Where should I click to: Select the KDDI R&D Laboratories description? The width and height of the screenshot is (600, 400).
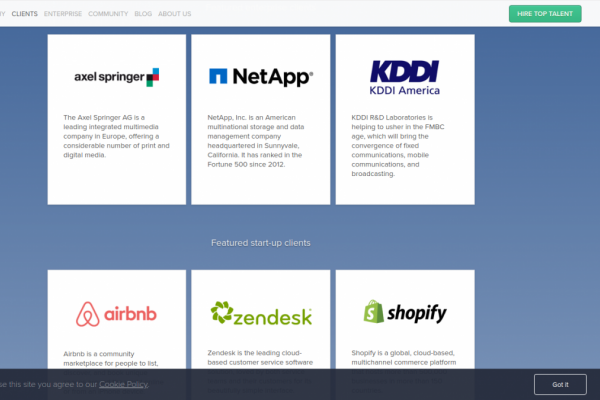tap(398, 145)
